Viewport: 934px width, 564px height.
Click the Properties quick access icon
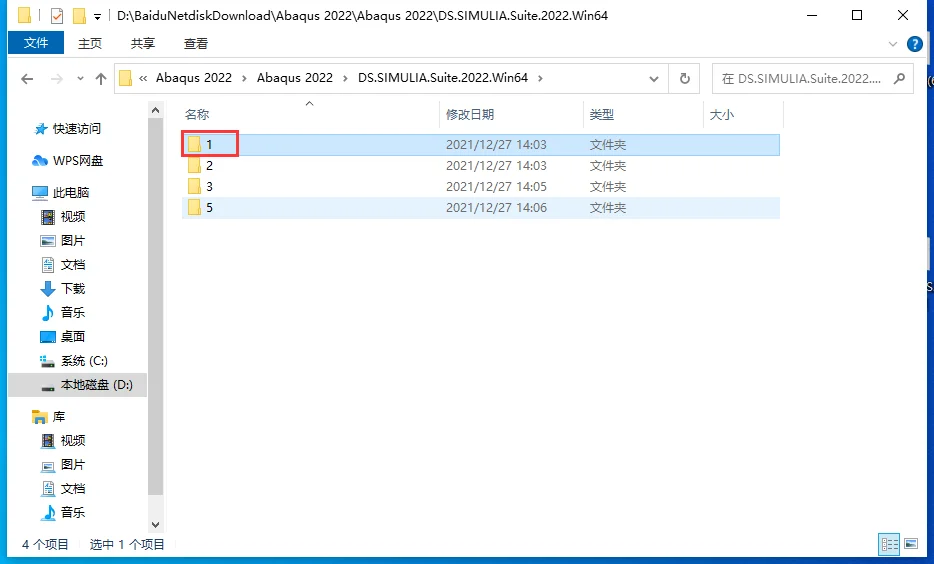[57, 15]
